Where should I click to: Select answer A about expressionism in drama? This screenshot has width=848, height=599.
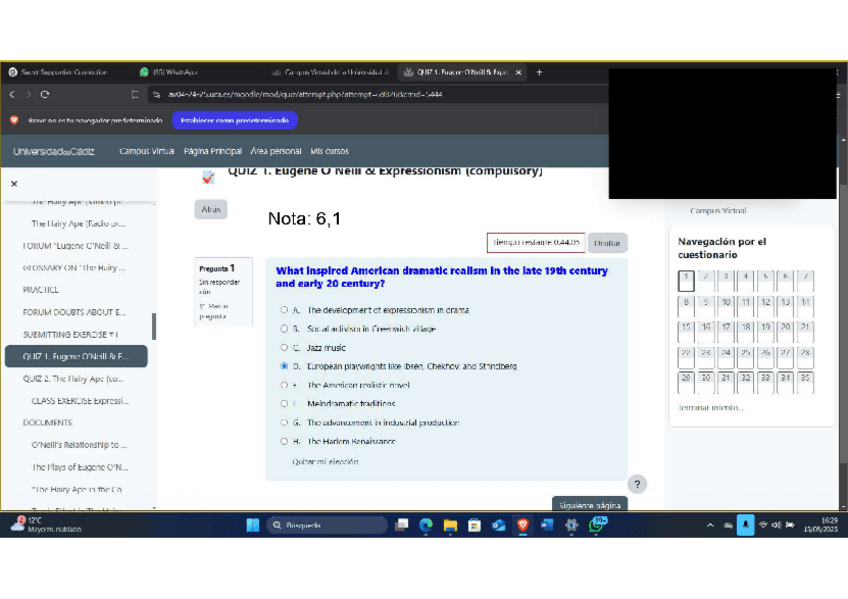285,310
